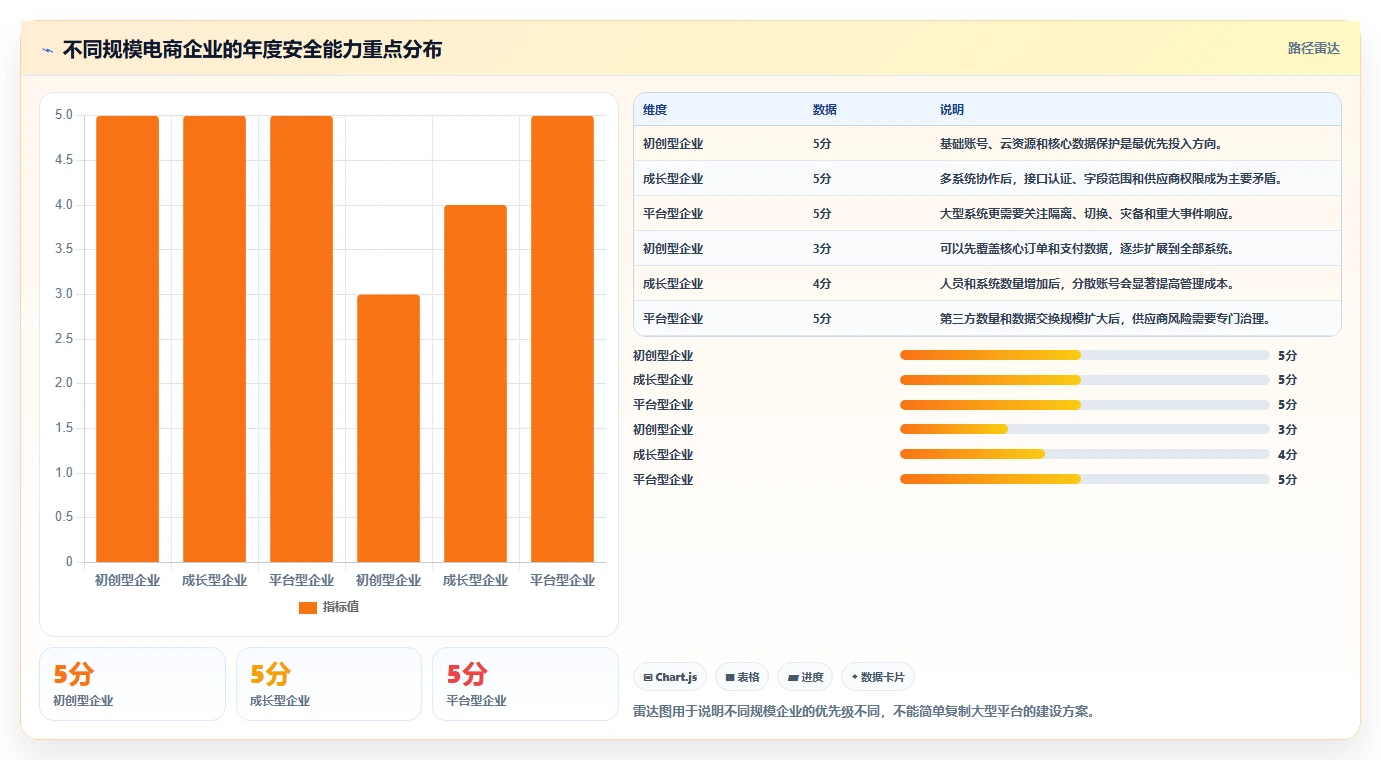Viewport: 1381px width, 760px height.
Task: Open the 初创型企业 5分 summary card
Action: [132, 684]
